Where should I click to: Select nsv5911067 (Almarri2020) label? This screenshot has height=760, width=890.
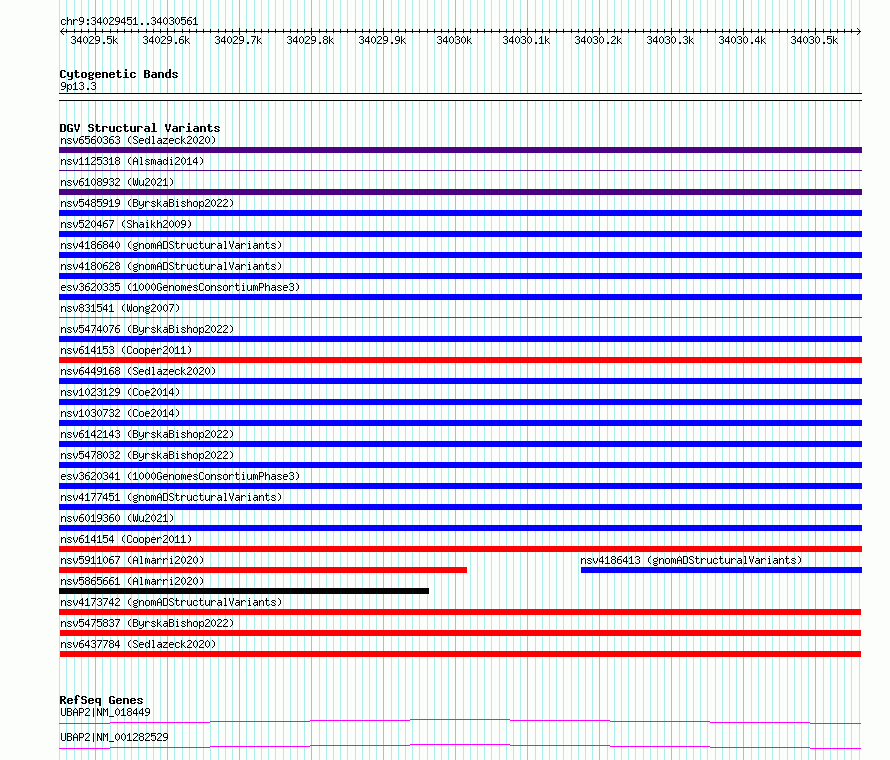point(132,560)
